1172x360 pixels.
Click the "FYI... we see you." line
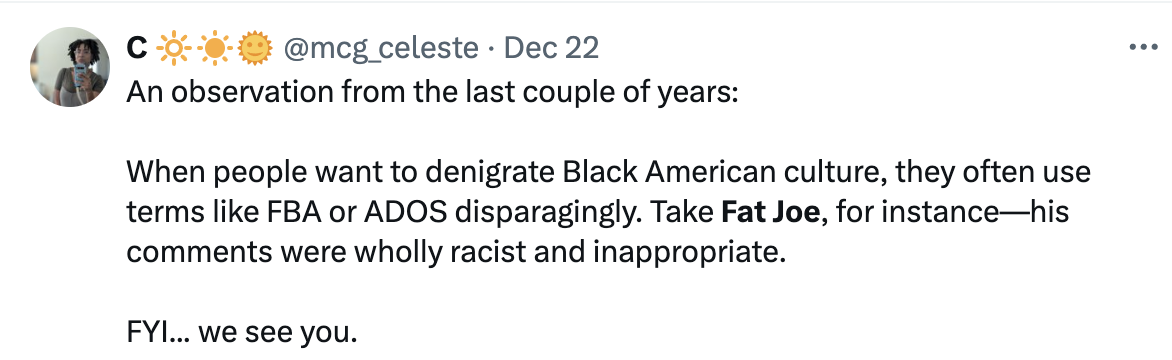242,332
